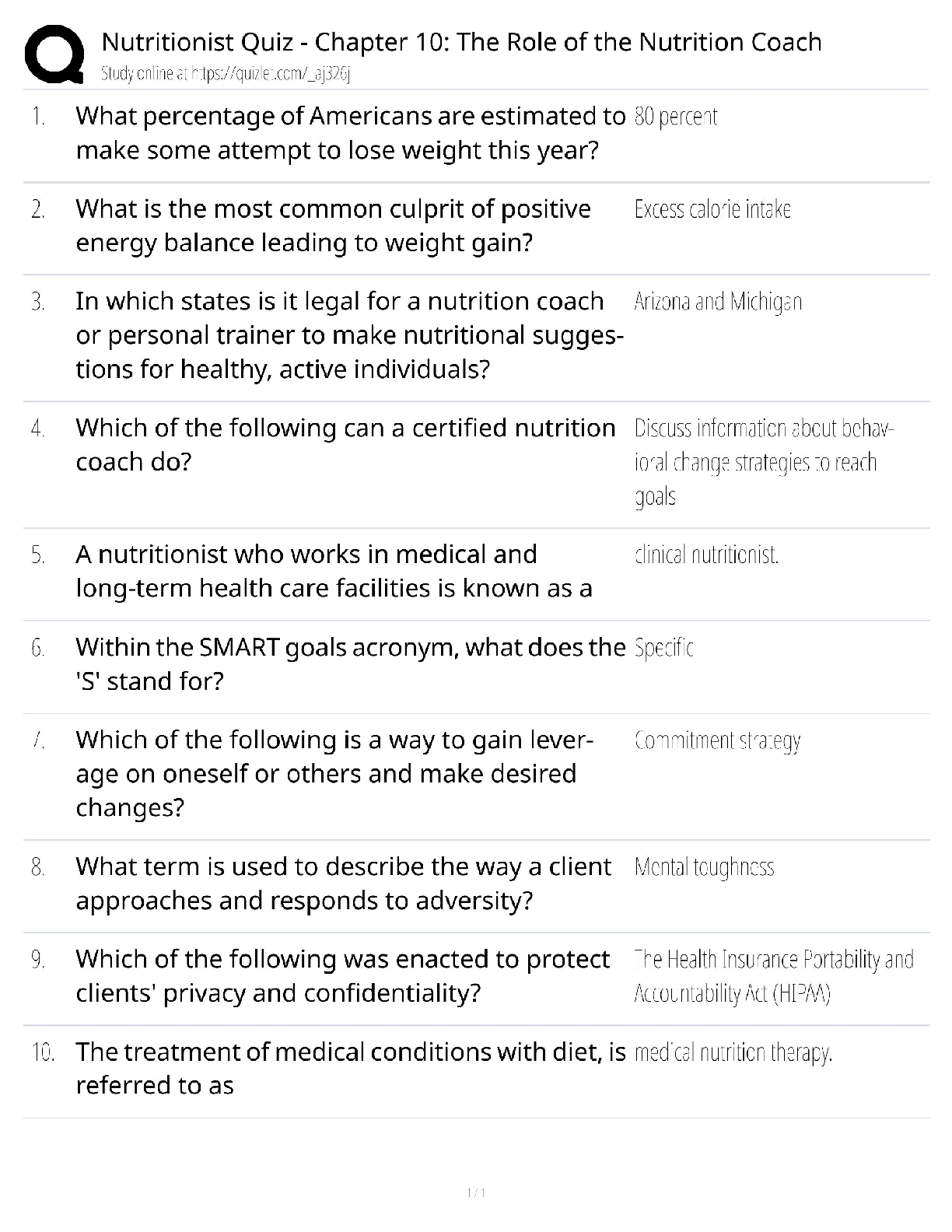The width and height of the screenshot is (952, 1232).
Task: Select question 3 about legal states
Action: (x=349, y=334)
